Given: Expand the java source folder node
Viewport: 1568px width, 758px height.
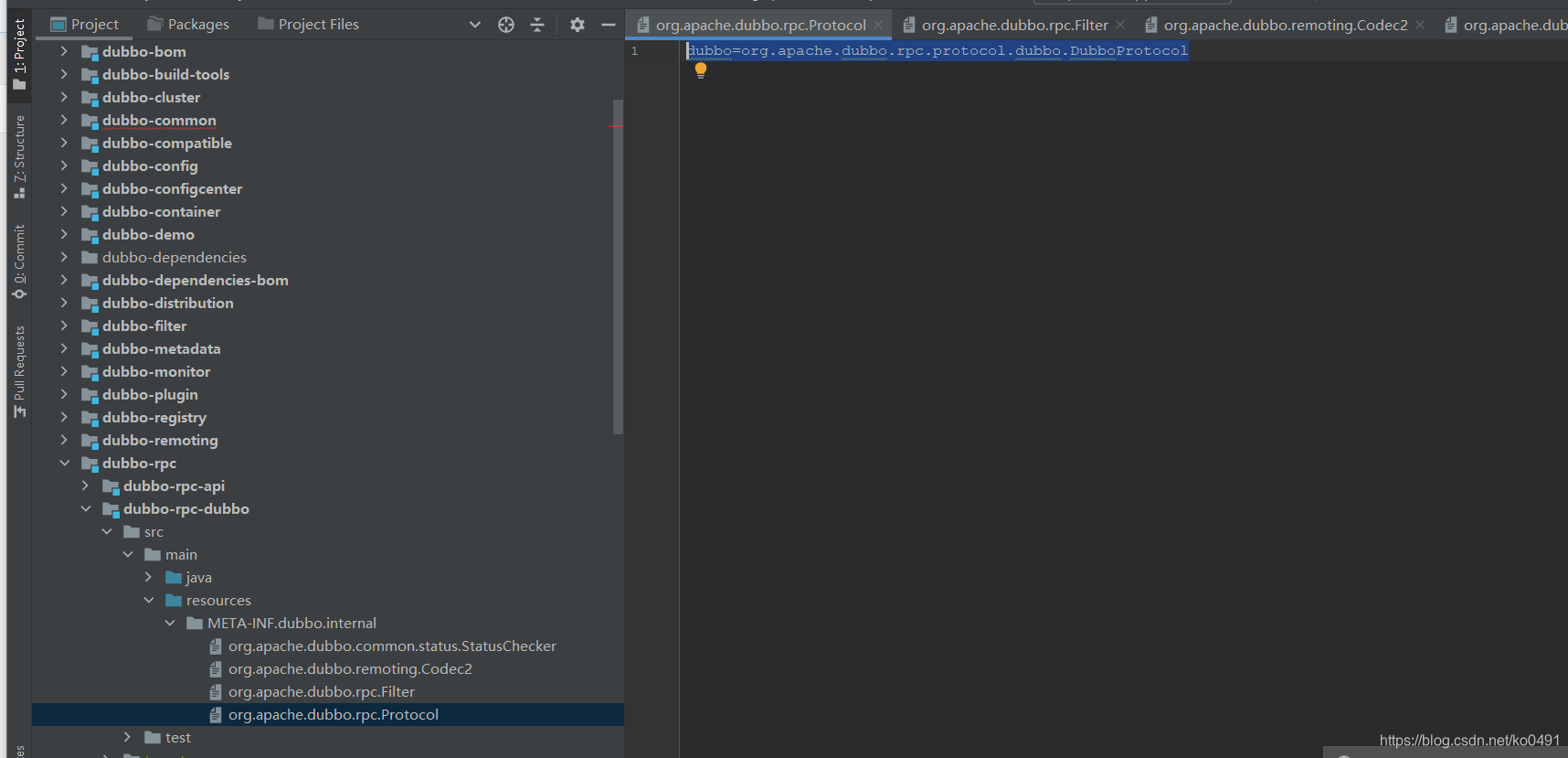Looking at the screenshot, I should (148, 577).
